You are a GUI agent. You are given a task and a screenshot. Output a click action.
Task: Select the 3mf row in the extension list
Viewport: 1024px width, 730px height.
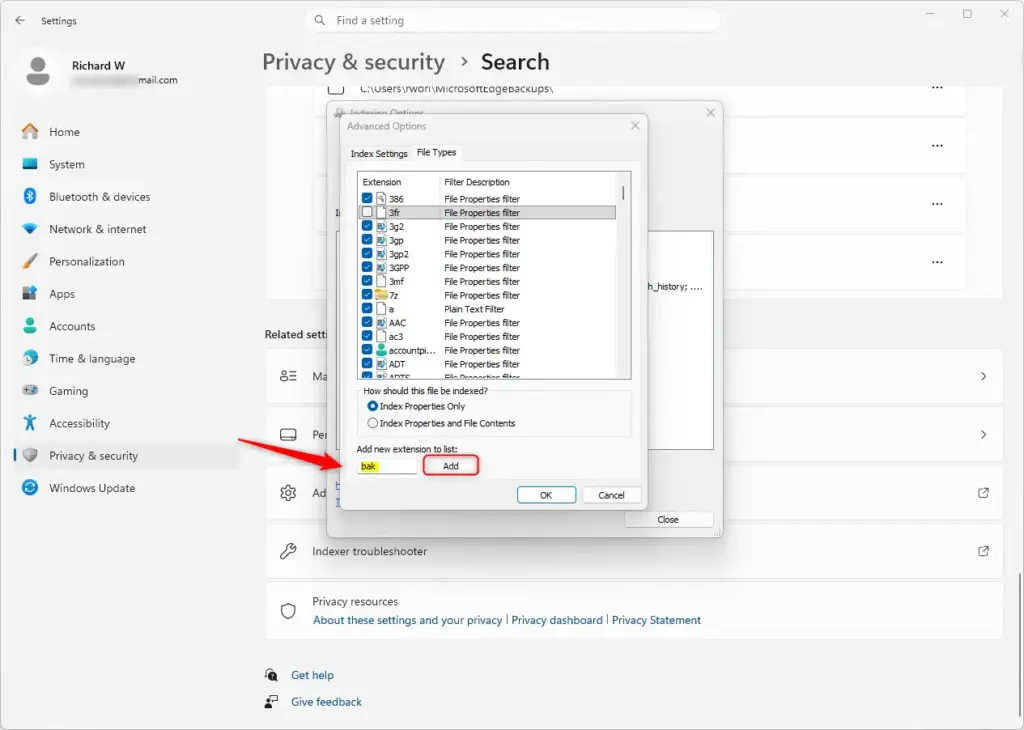[x=487, y=281]
